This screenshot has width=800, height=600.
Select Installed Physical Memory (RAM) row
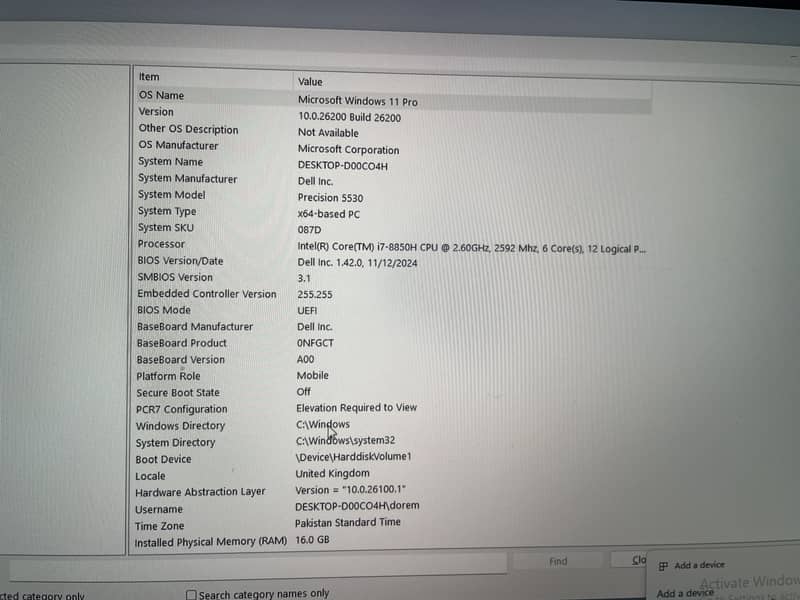pyautogui.click(x=211, y=542)
